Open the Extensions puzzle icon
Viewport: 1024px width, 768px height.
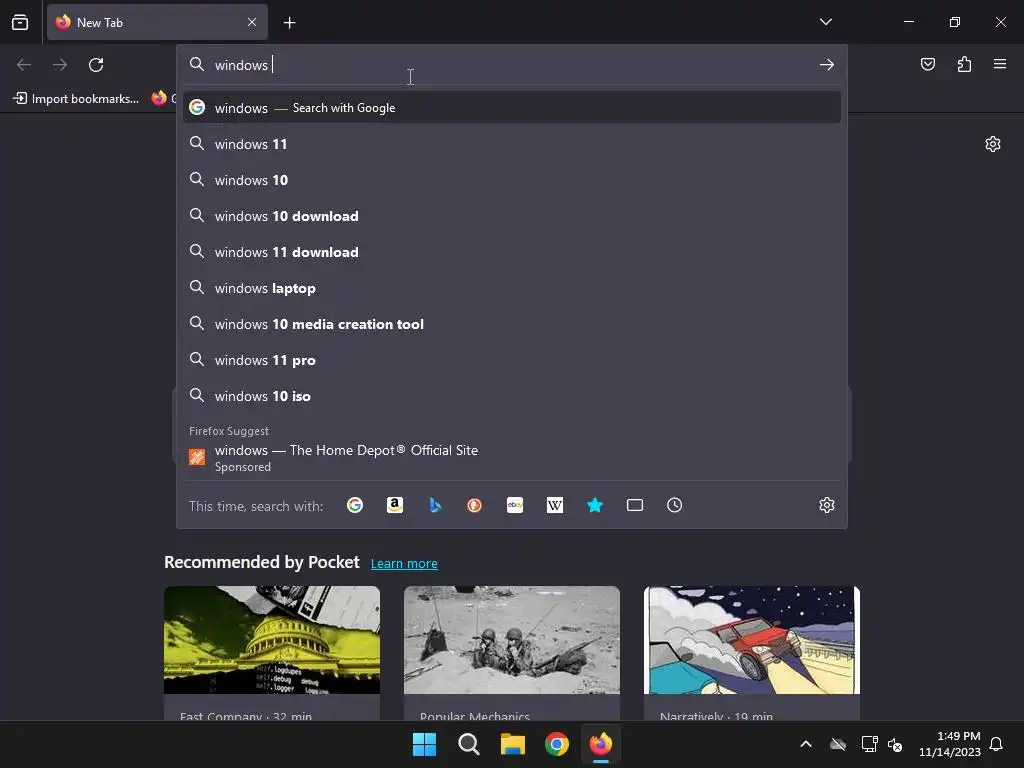click(x=965, y=64)
